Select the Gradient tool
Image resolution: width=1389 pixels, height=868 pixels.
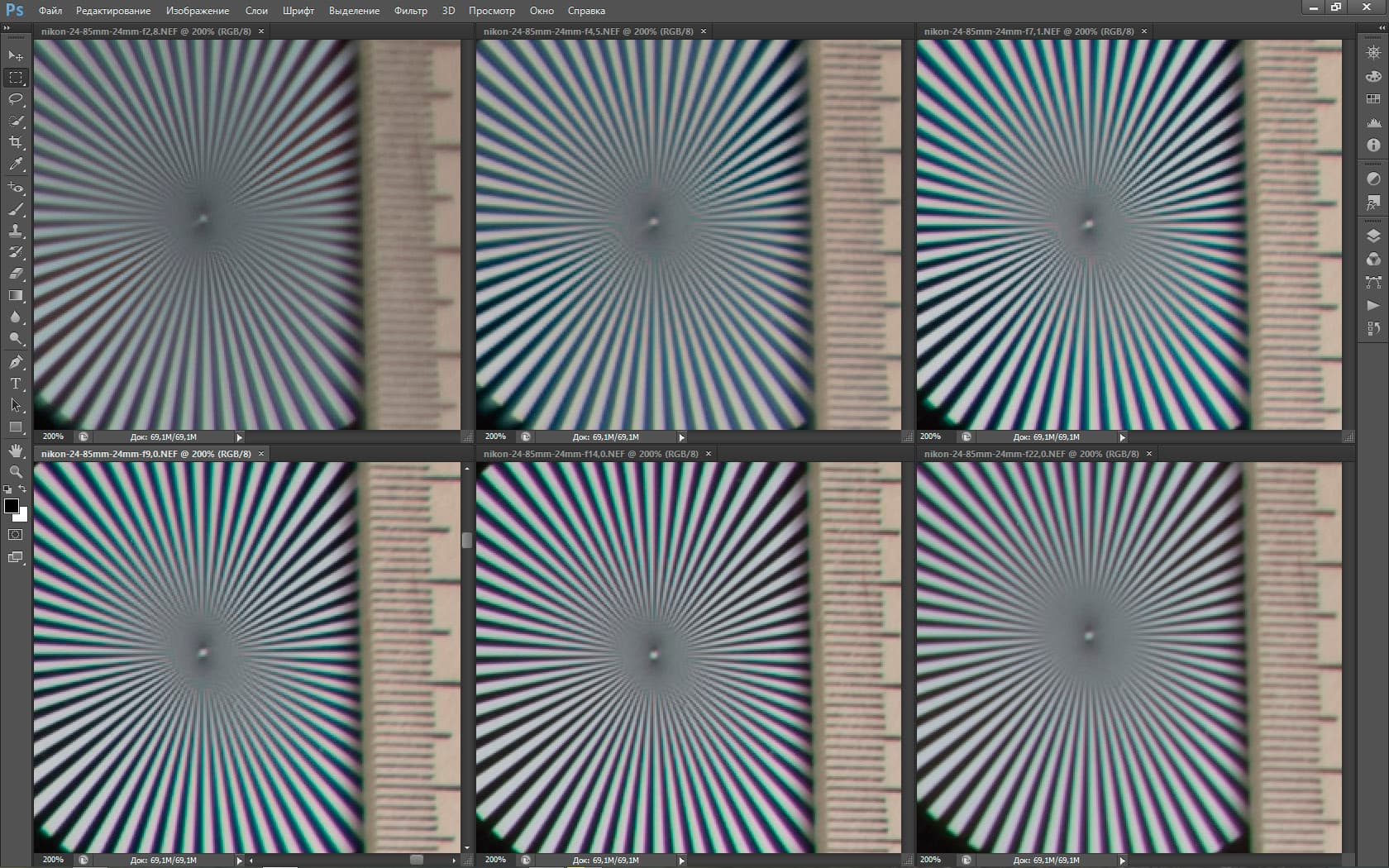coord(16,295)
